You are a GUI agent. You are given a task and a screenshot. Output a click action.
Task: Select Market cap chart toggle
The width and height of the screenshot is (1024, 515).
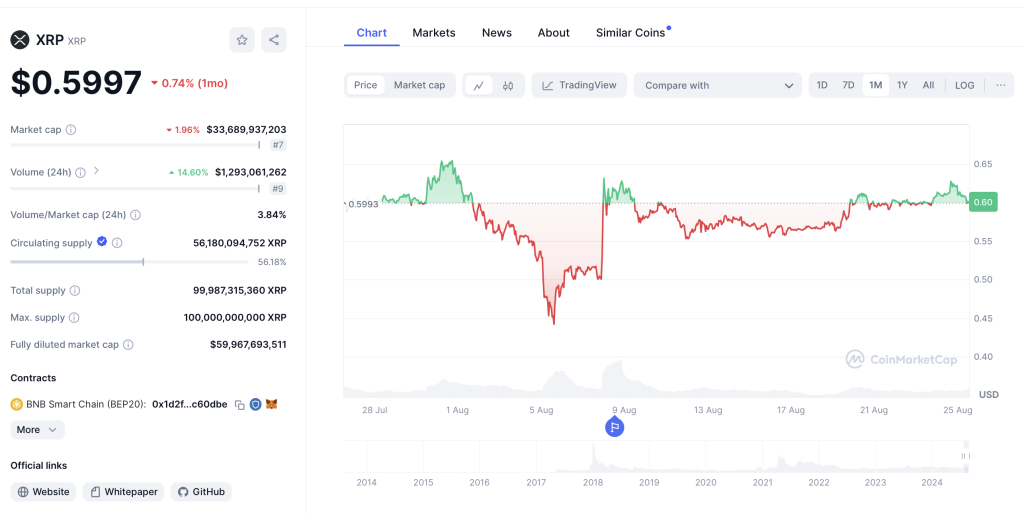click(419, 86)
